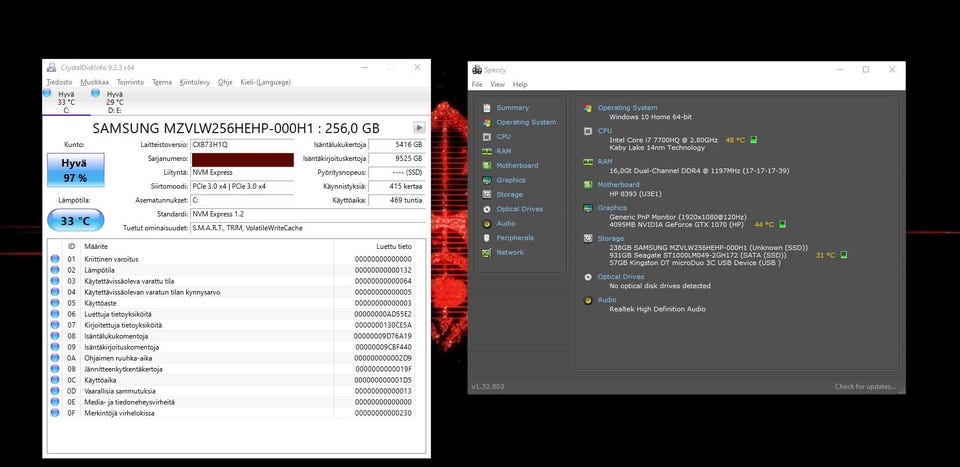Click the Audio heading link in summary pane

[607, 300]
